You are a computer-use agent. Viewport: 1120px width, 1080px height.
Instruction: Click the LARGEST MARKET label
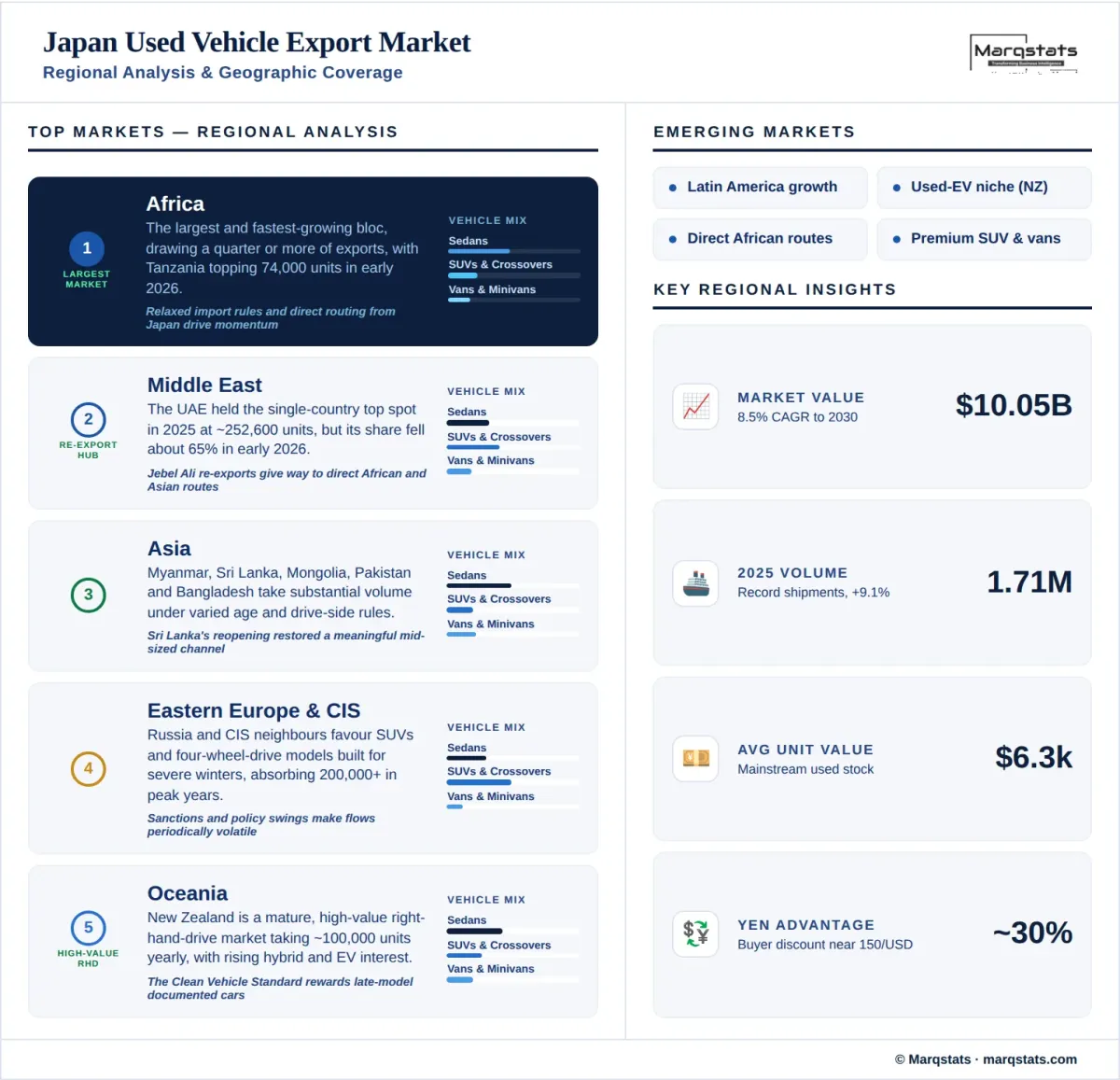click(x=87, y=279)
